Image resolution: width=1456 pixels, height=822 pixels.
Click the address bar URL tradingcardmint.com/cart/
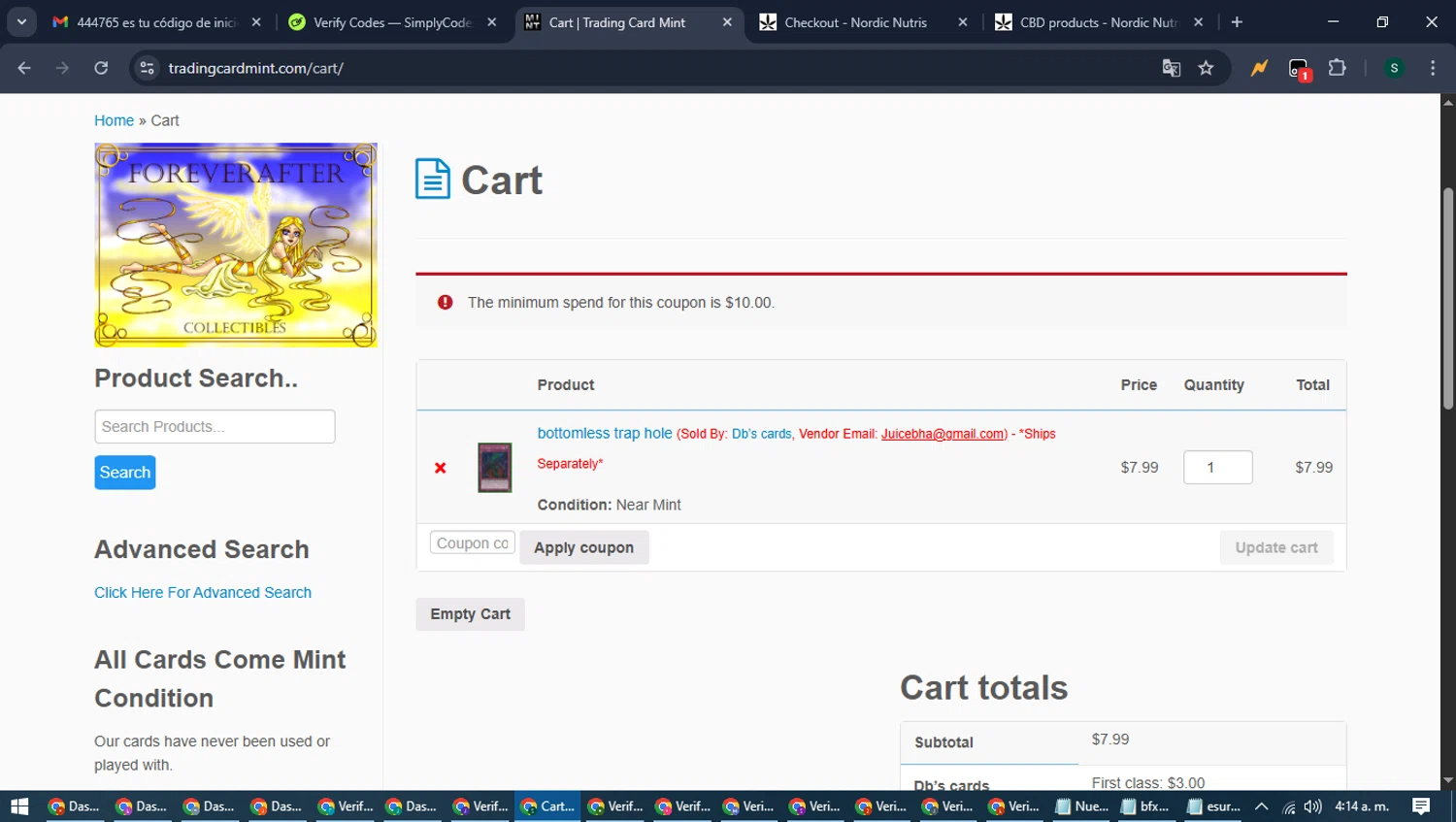point(256,68)
